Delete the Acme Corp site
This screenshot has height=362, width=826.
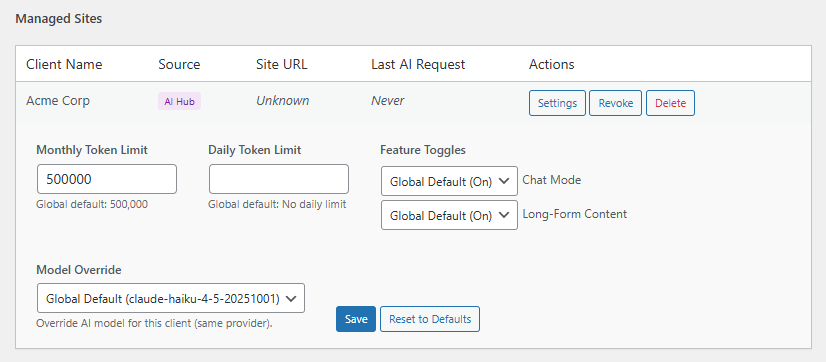670,103
